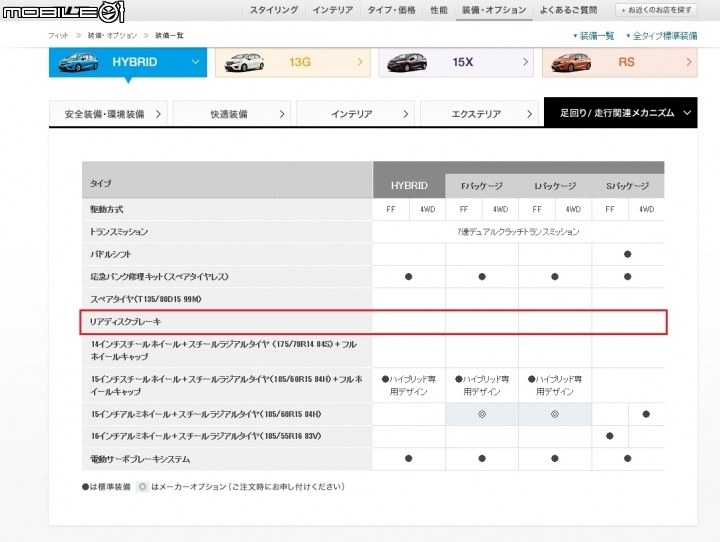Switch to the インテリア equipment tab

tap(355, 113)
